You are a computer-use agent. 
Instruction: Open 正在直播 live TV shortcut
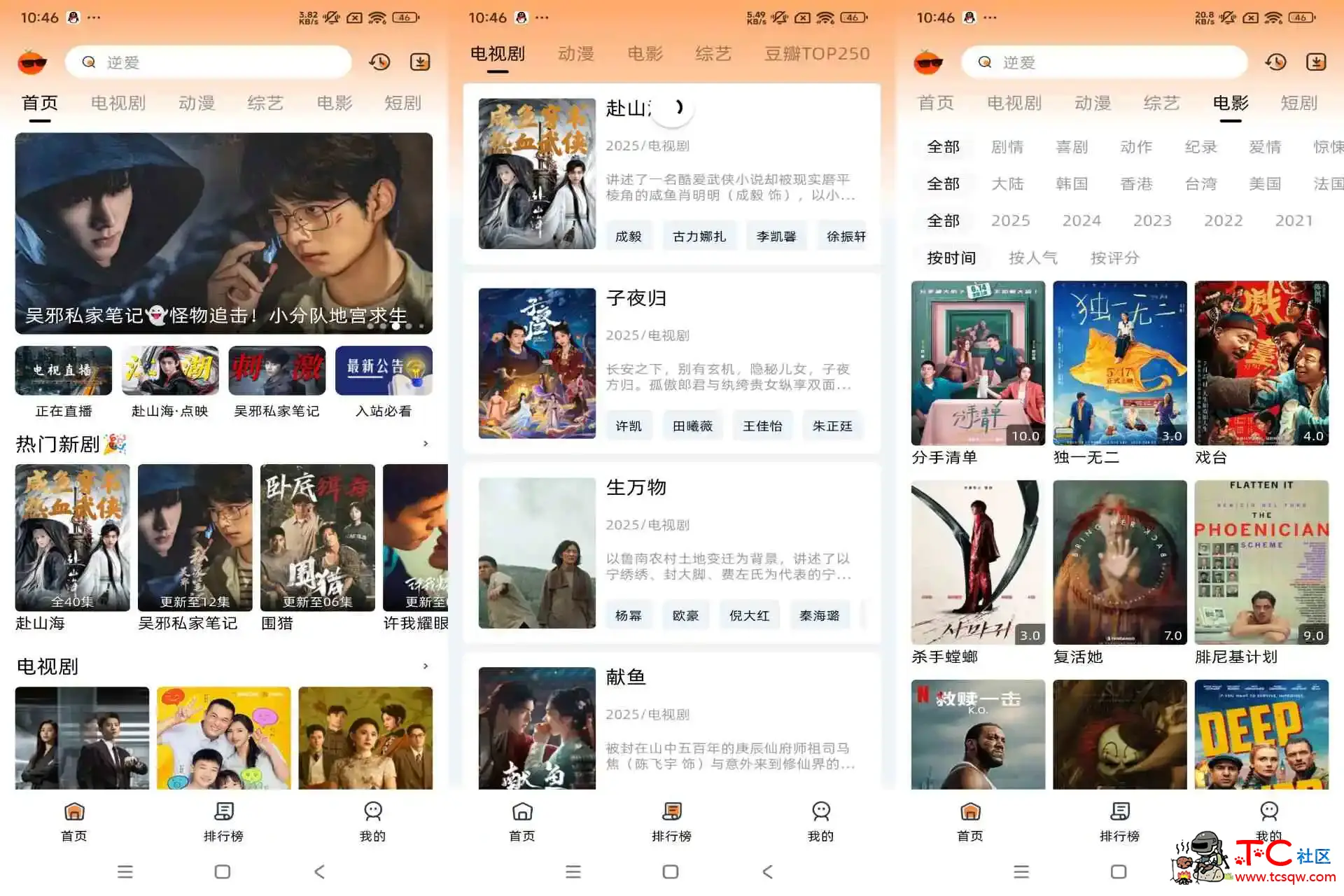64,382
